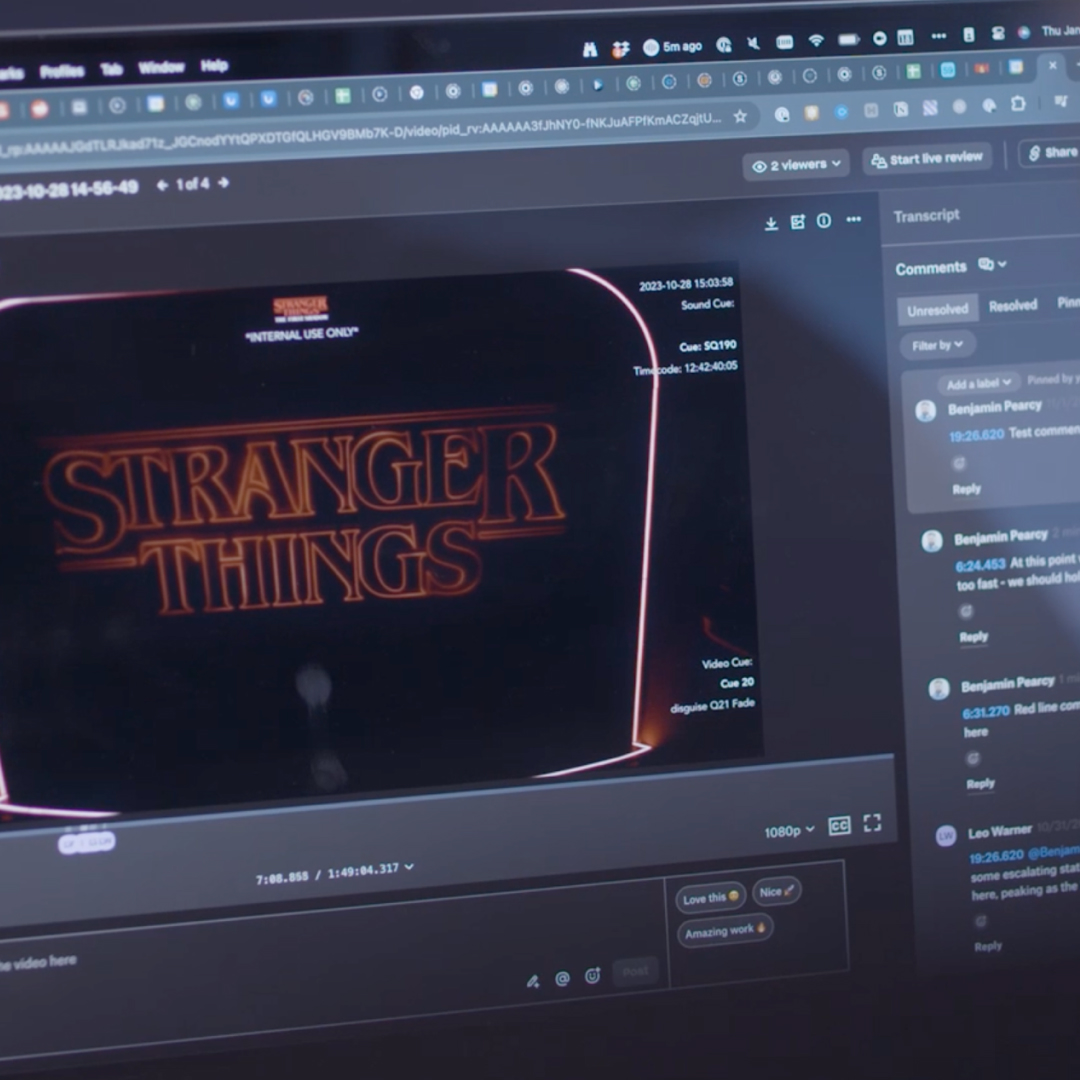This screenshot has height=1080, width=1080.
Task: Add reaction to Benjamin Pearcy's Test comment
Action: pyautogui.click(x=959, y=463)
